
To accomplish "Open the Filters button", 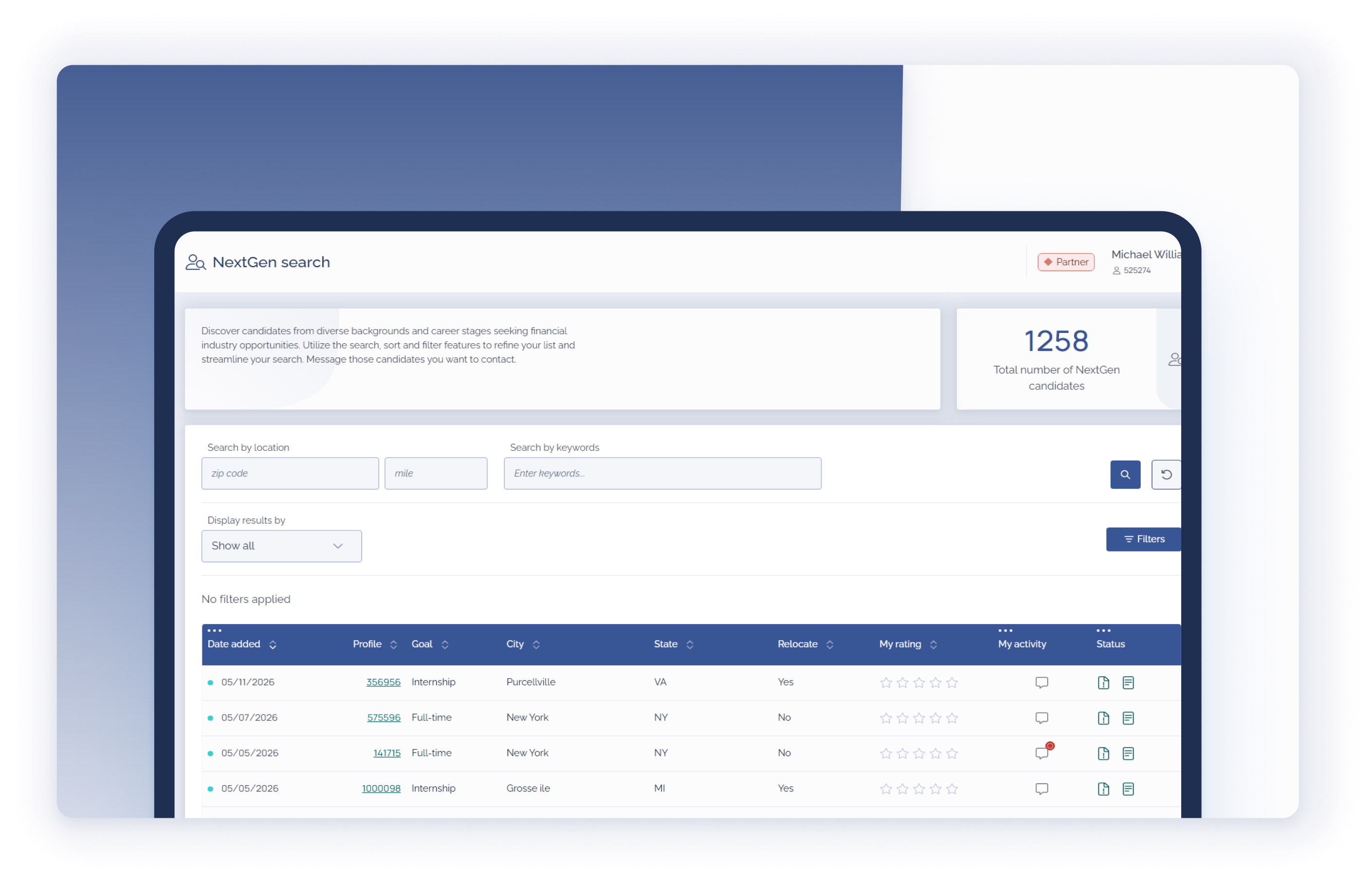I will coord(1143,539).
